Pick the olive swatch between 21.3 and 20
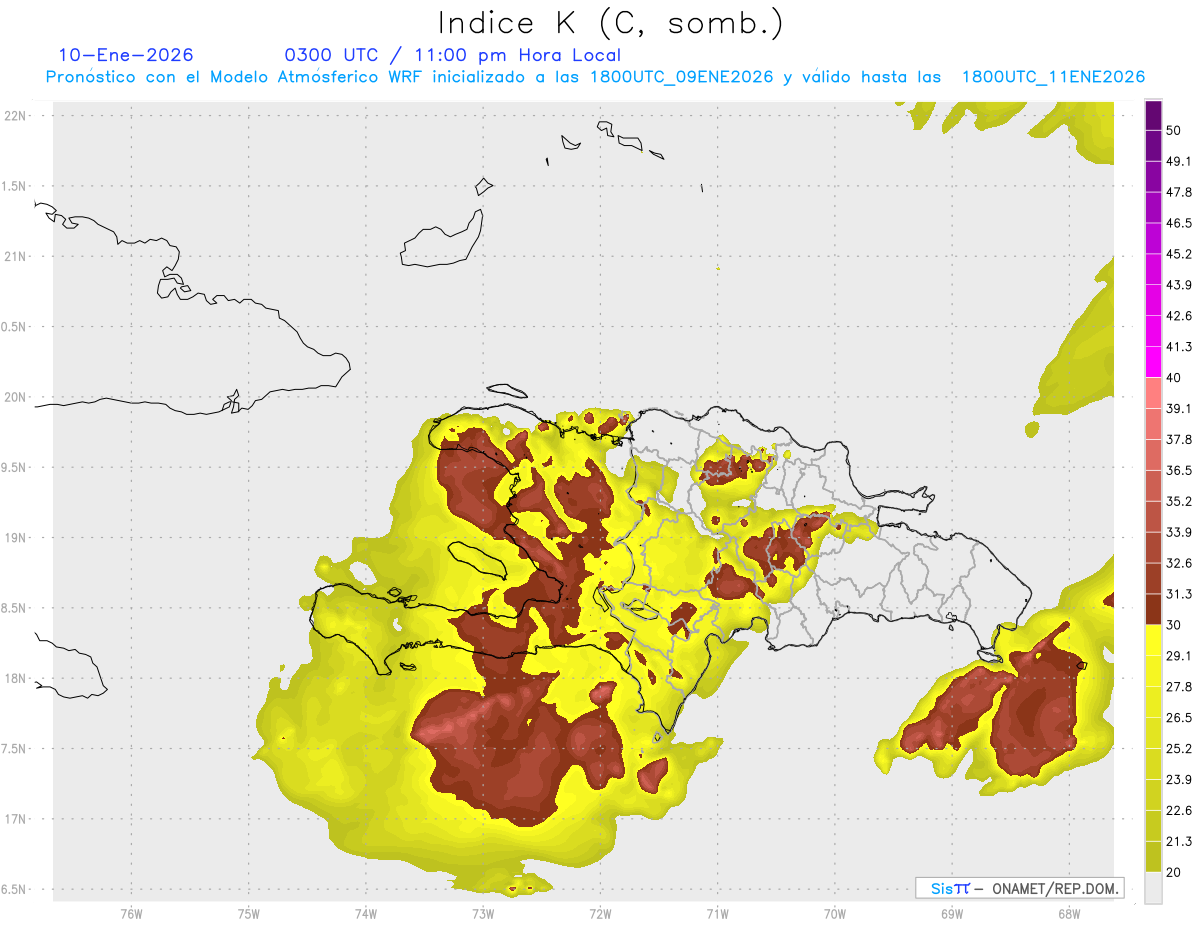 pos(1153,856)
